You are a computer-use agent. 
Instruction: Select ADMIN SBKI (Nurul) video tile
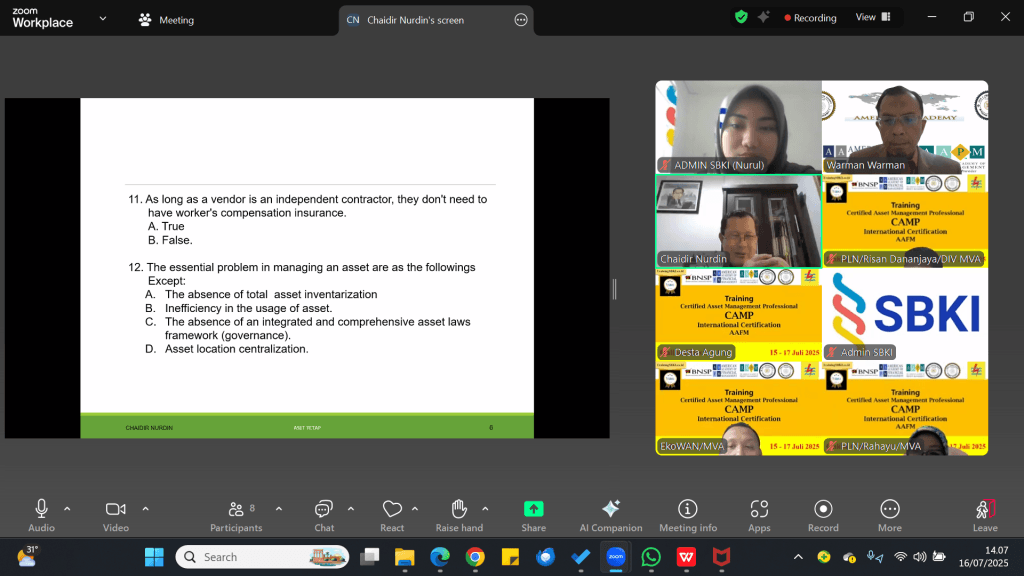(738, 127)
